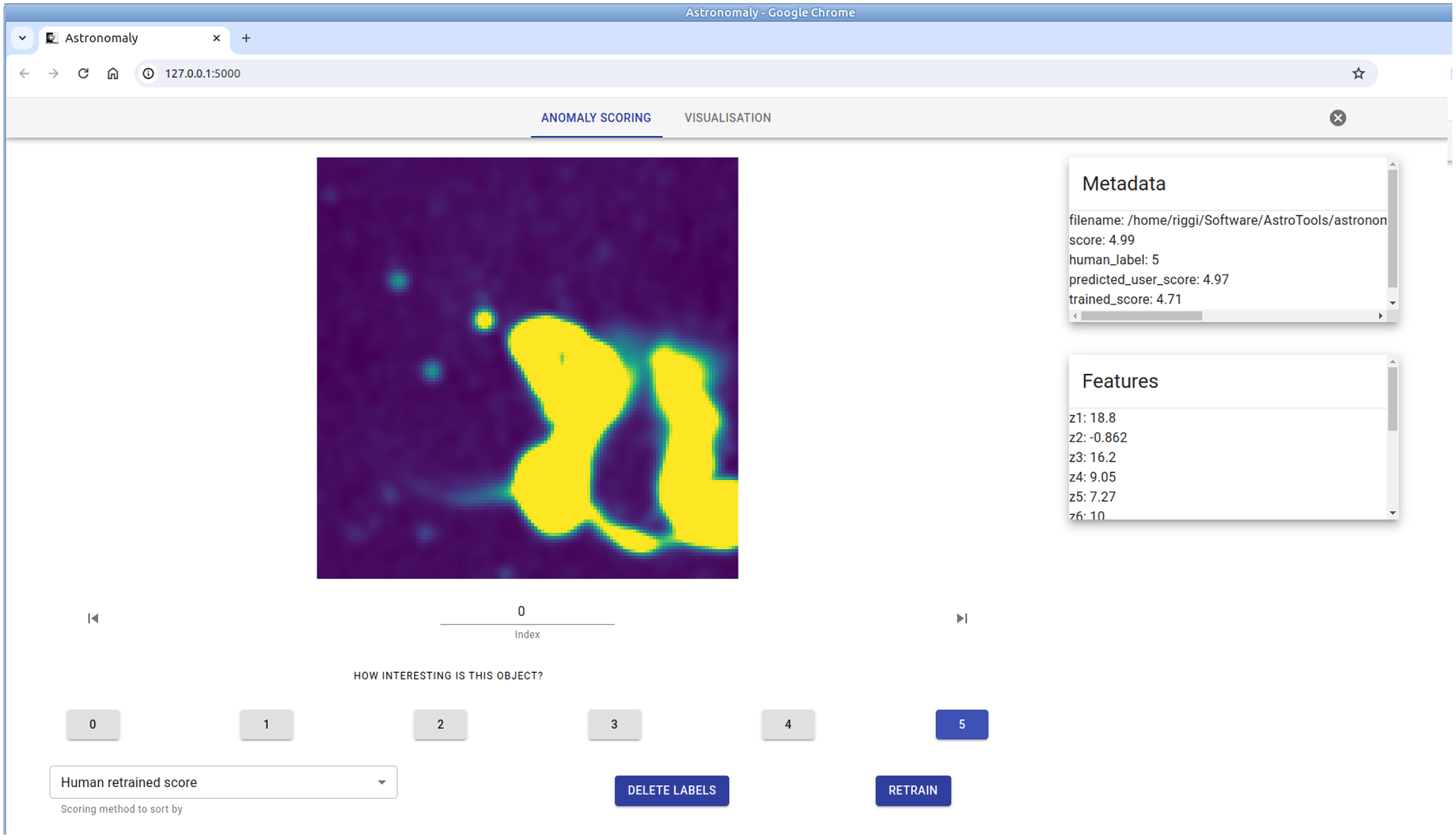The width and height of the screenshot is (1456, 840).
Task: Click the Delete Labels button
Action: [x=671, y=790]
